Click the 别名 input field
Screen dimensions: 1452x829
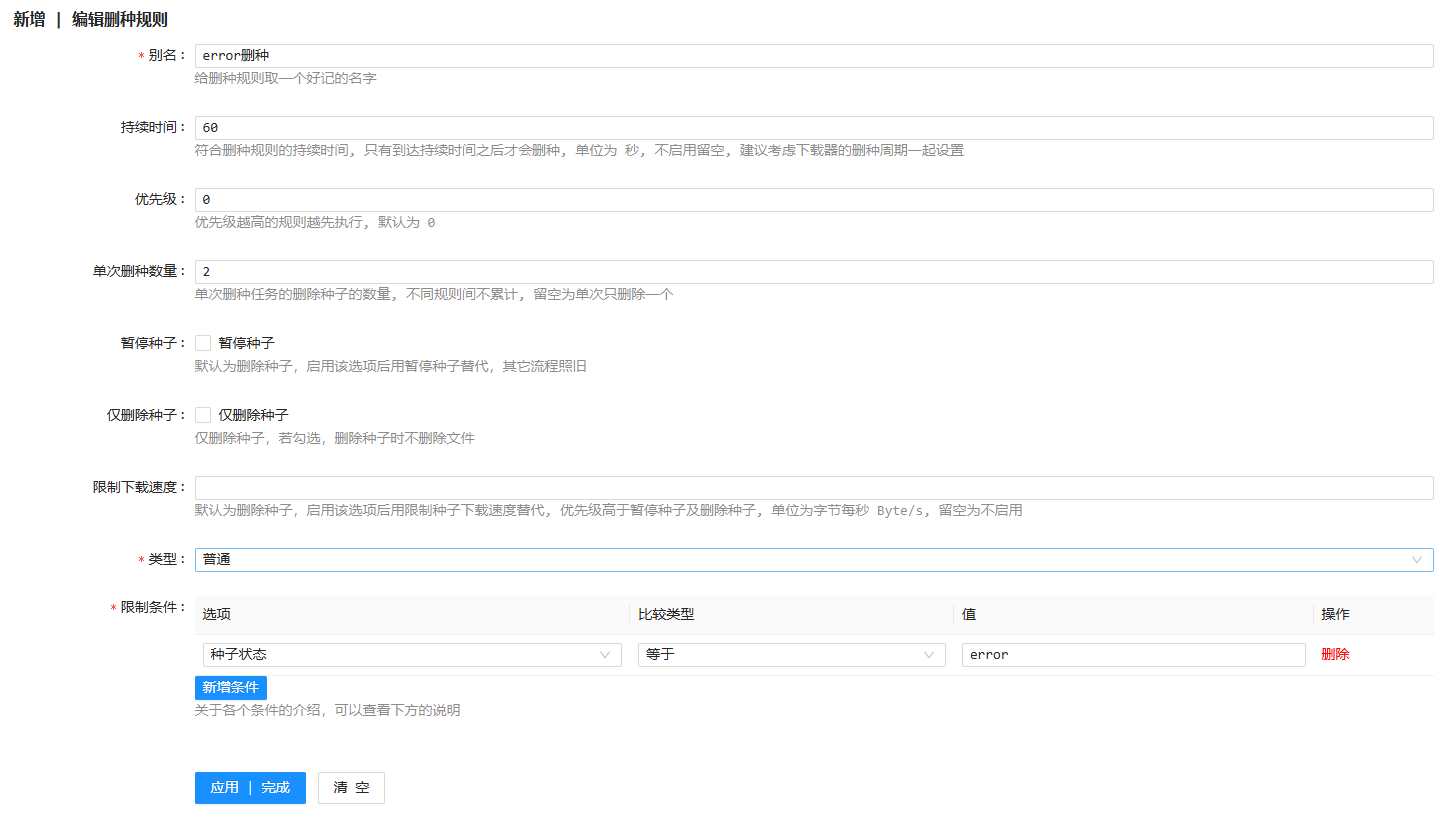point(813,56)
